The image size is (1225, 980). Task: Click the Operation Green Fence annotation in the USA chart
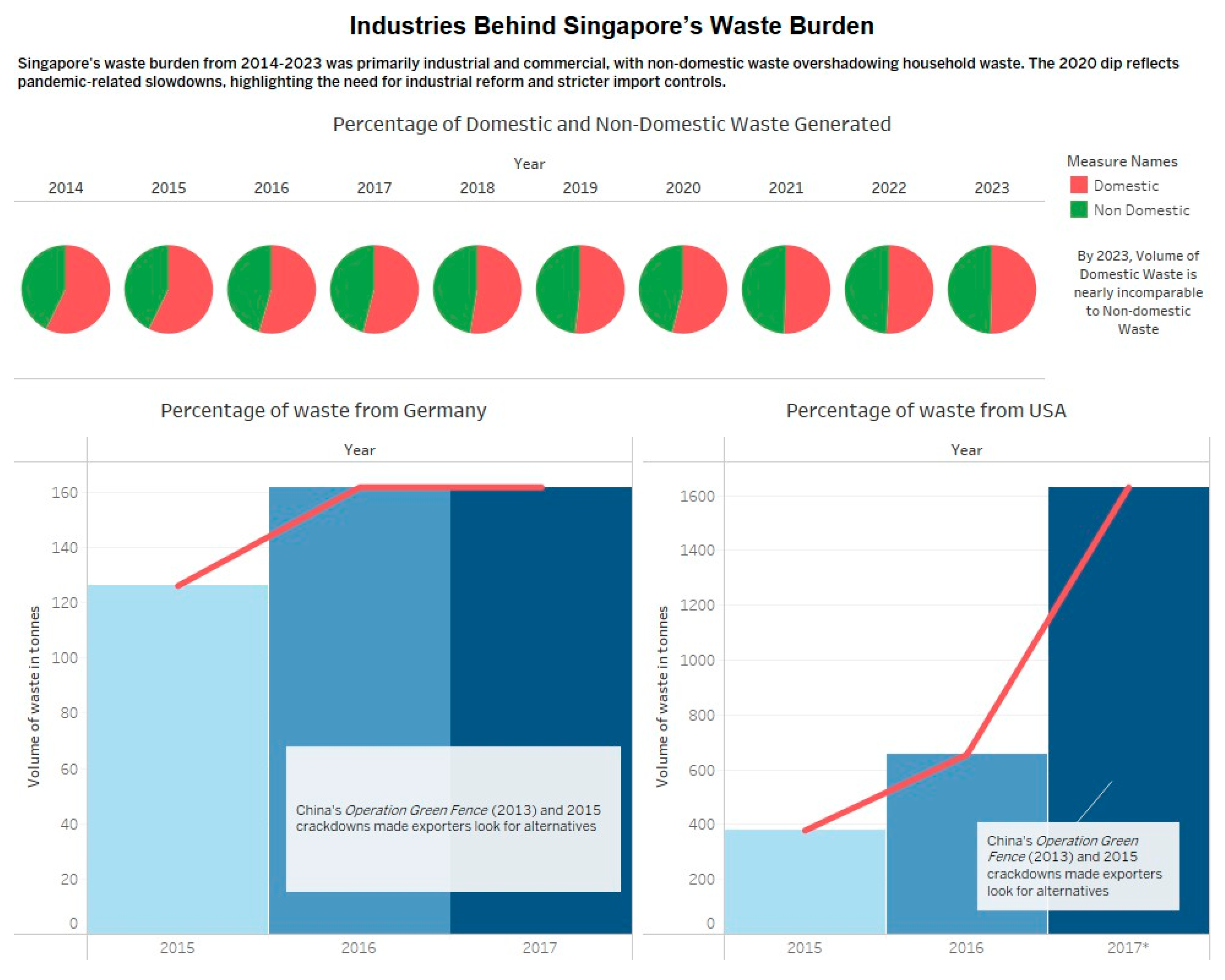(1077, 865)
